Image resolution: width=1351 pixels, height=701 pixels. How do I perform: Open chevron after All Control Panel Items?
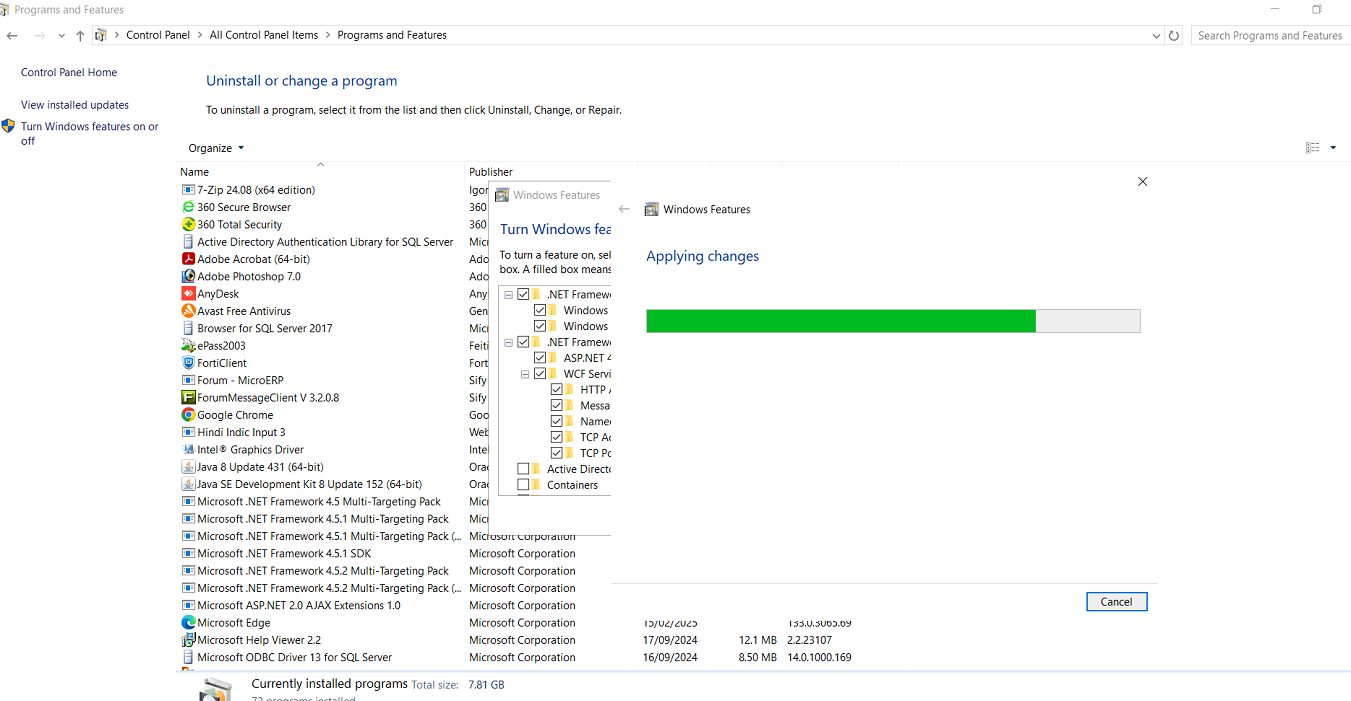point(328,35)
